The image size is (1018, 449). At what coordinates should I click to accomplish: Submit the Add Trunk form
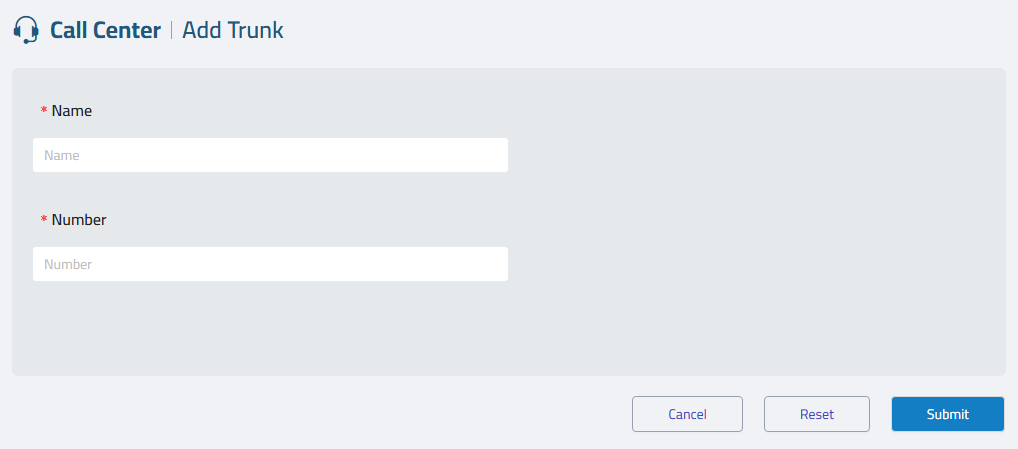(947, 414)
